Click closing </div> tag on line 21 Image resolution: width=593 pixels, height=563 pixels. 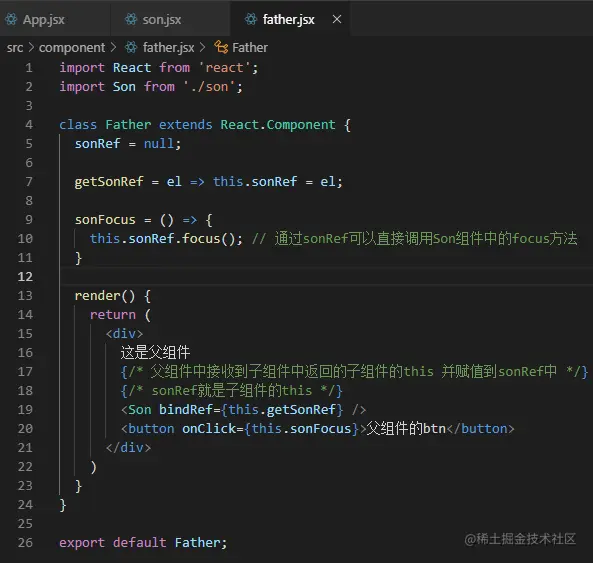[x=128, y=448]
